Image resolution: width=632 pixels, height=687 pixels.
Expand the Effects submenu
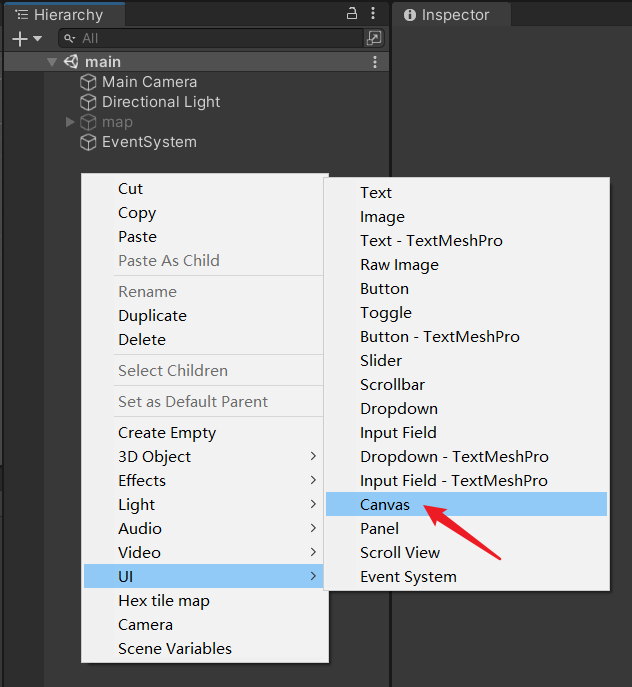coord(204,481)
